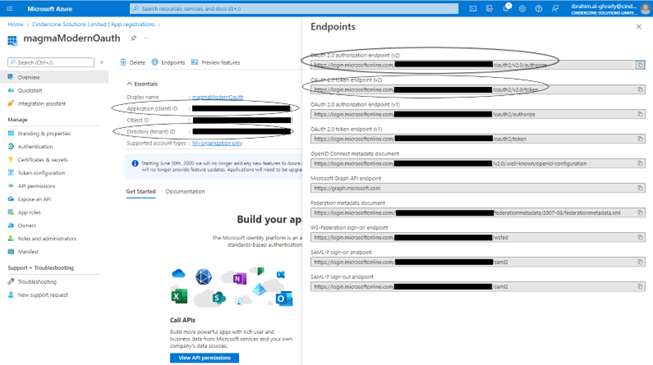The width and height of the screenshot is (653, 365).
Task: Open the Azure portal hamburger menu
Action: 10,8
